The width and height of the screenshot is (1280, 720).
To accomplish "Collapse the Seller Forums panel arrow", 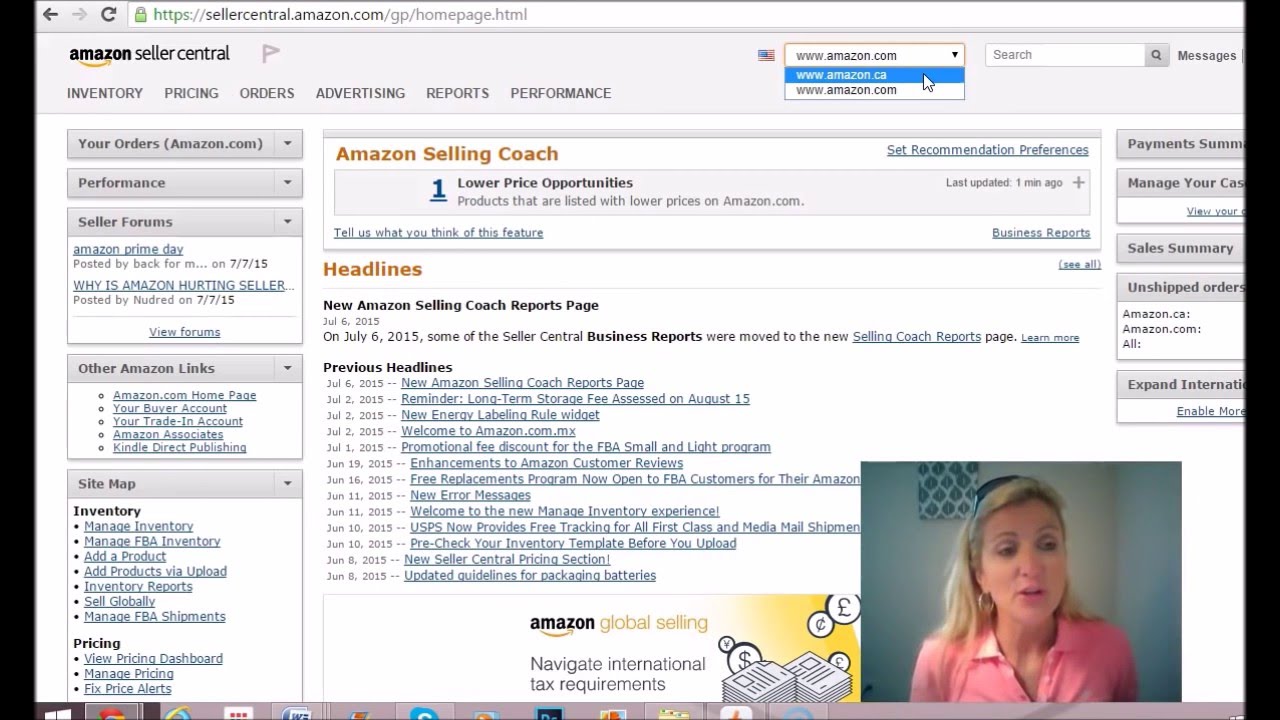I will (287, 221).
